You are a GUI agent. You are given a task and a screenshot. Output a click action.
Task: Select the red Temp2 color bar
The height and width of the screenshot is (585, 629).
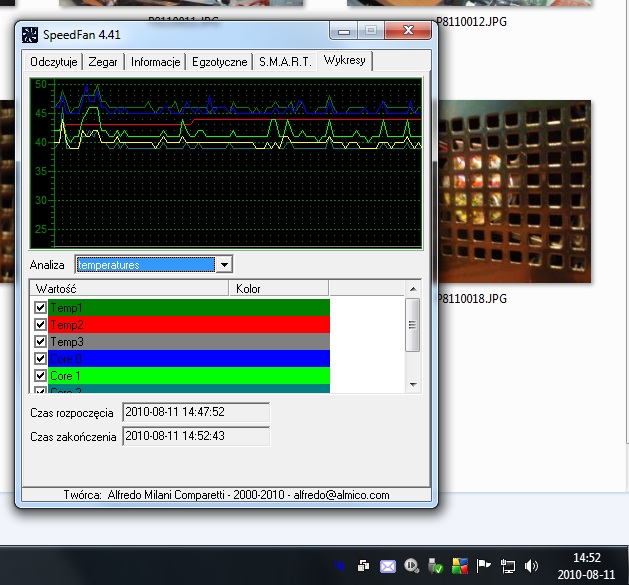pyautogui.click(x=189, y=325)
